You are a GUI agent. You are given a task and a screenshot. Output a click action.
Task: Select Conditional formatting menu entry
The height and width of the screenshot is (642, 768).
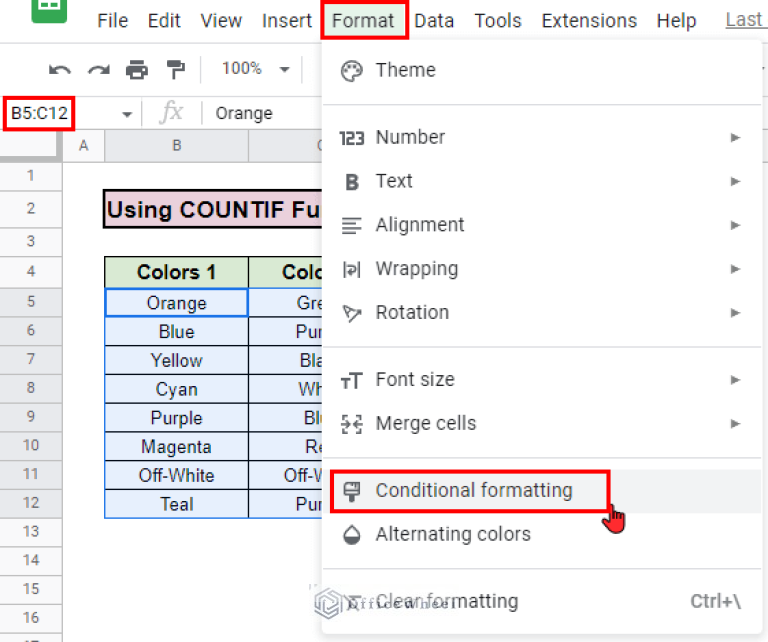[x=541, y=491]
